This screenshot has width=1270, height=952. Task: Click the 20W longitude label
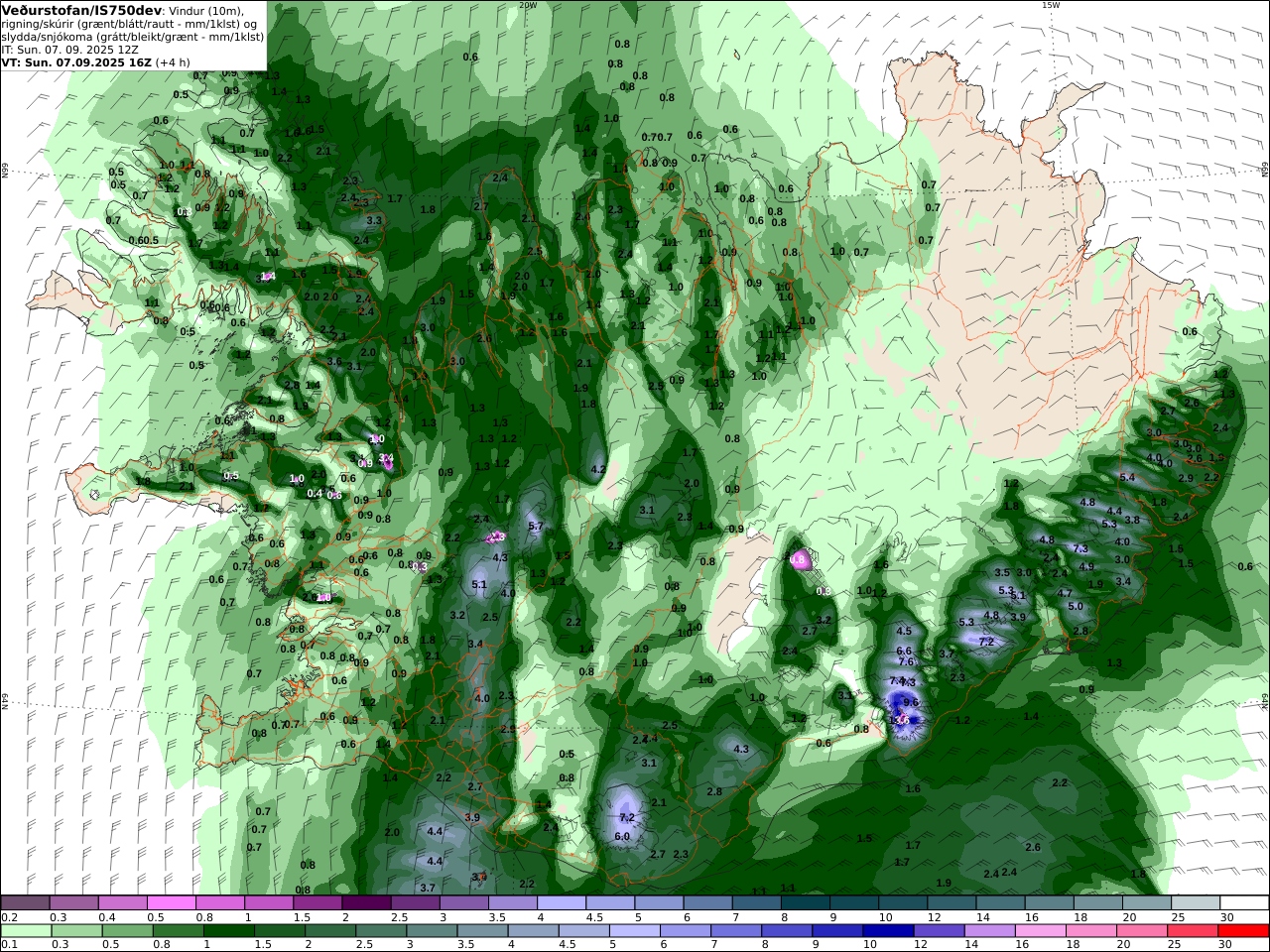coord(528,5)
